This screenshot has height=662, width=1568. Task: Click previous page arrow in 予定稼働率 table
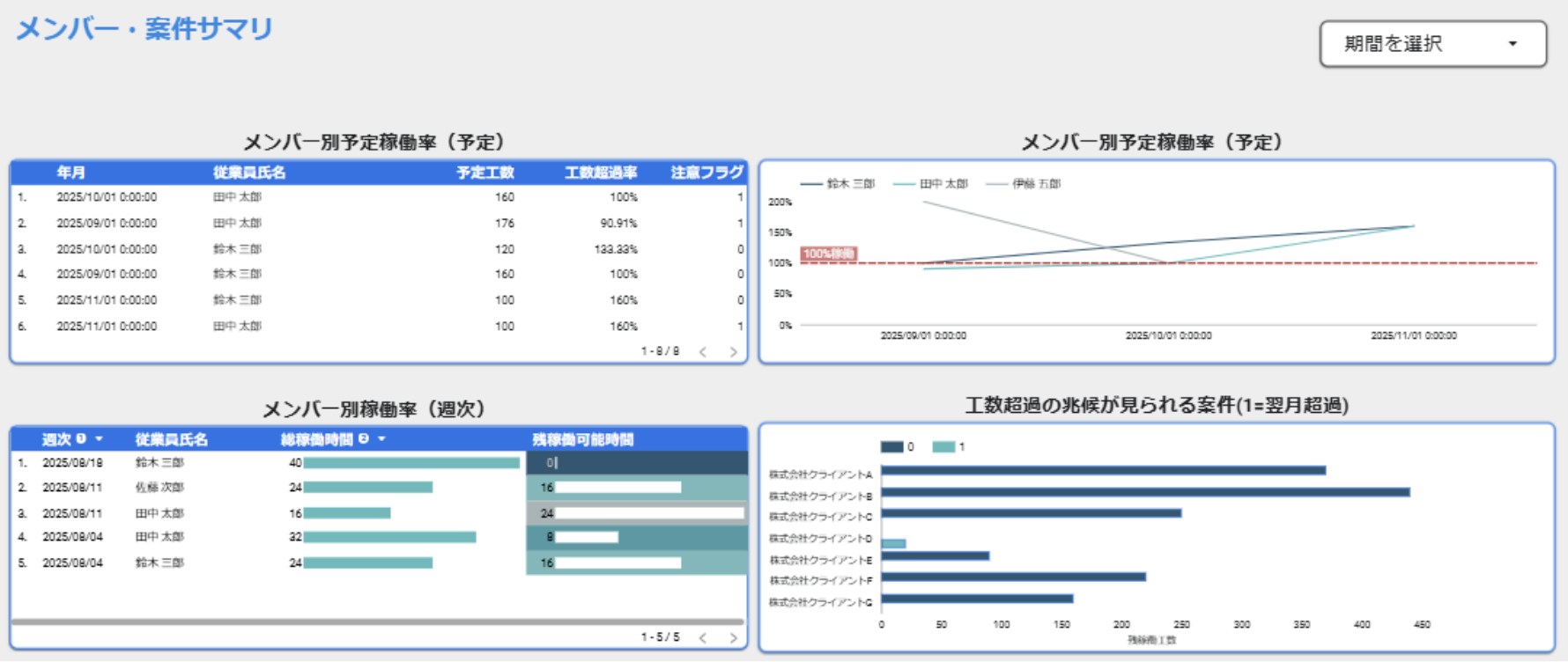tap(703, 352)
